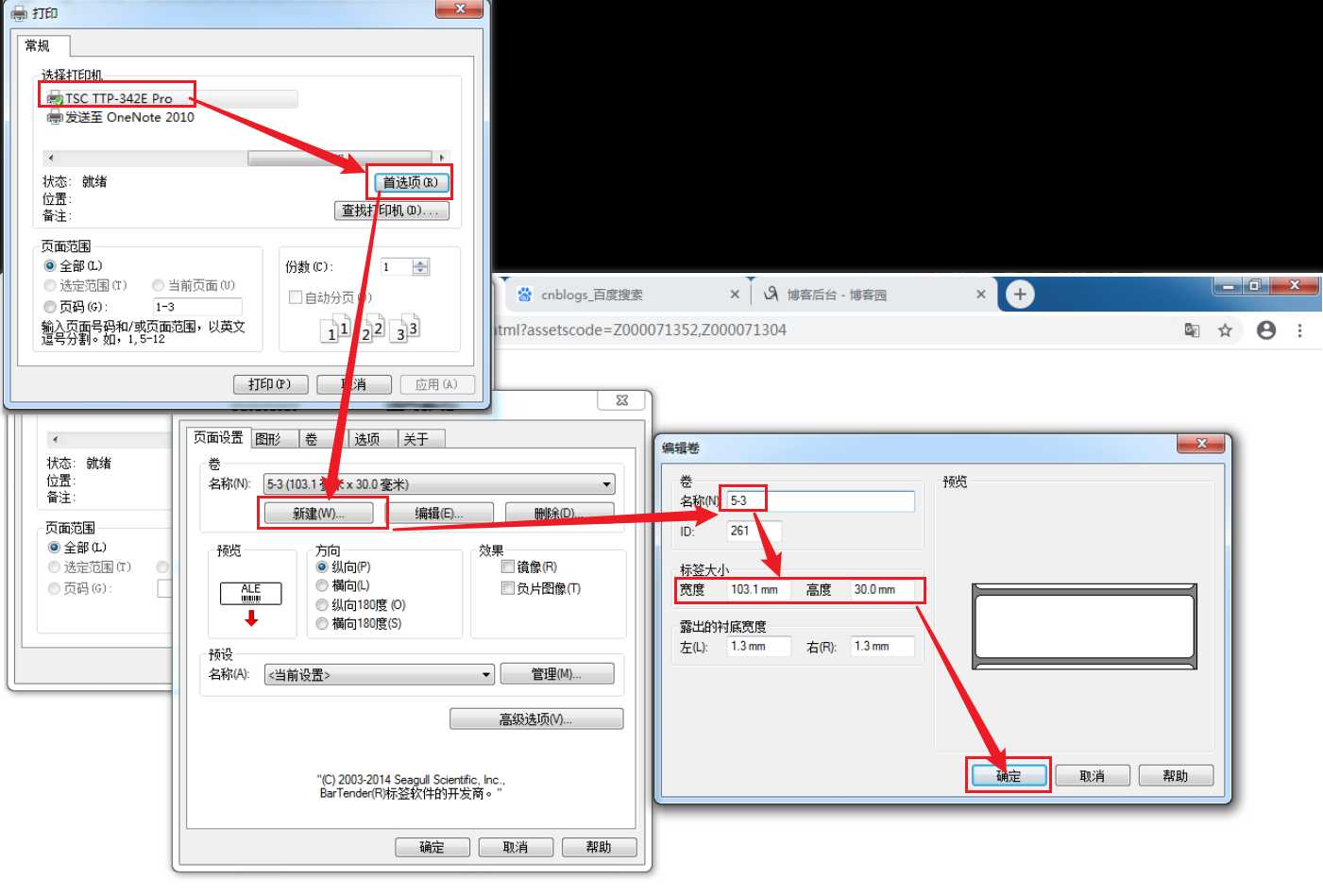Click 取消 in preferences dialog
Viewport: 1323px width, 896px height.
pos(516,847)
